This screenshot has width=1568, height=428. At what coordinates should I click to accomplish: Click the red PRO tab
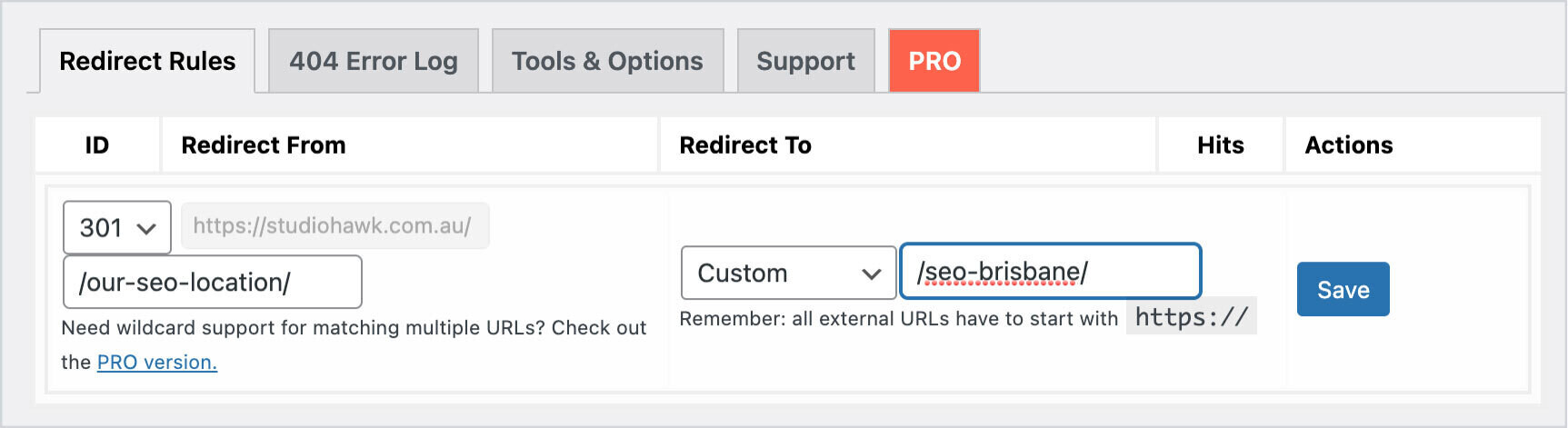click(934, 62)
